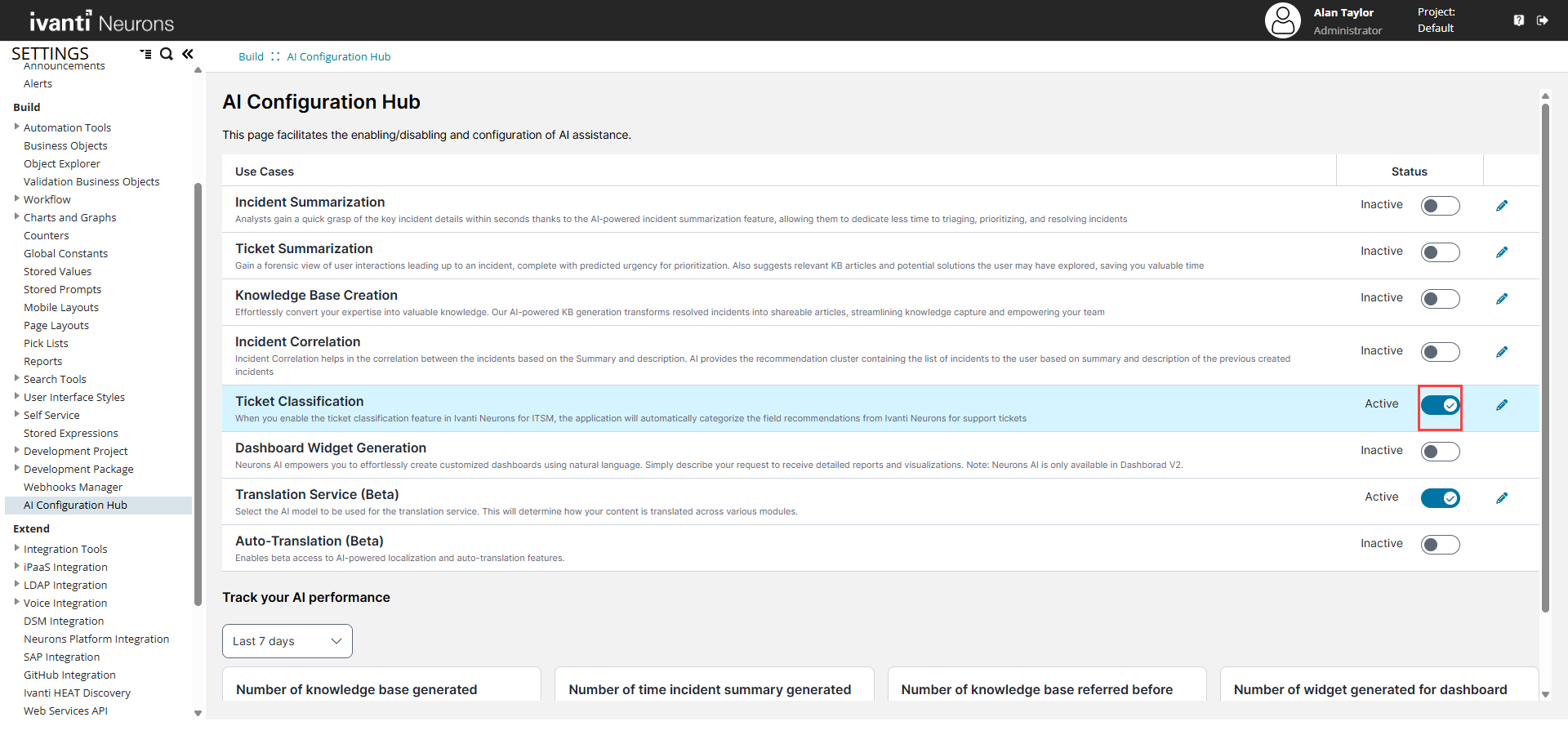
Task: Click the tree list icon beside Settings
Action: click(x=145, y=54)
